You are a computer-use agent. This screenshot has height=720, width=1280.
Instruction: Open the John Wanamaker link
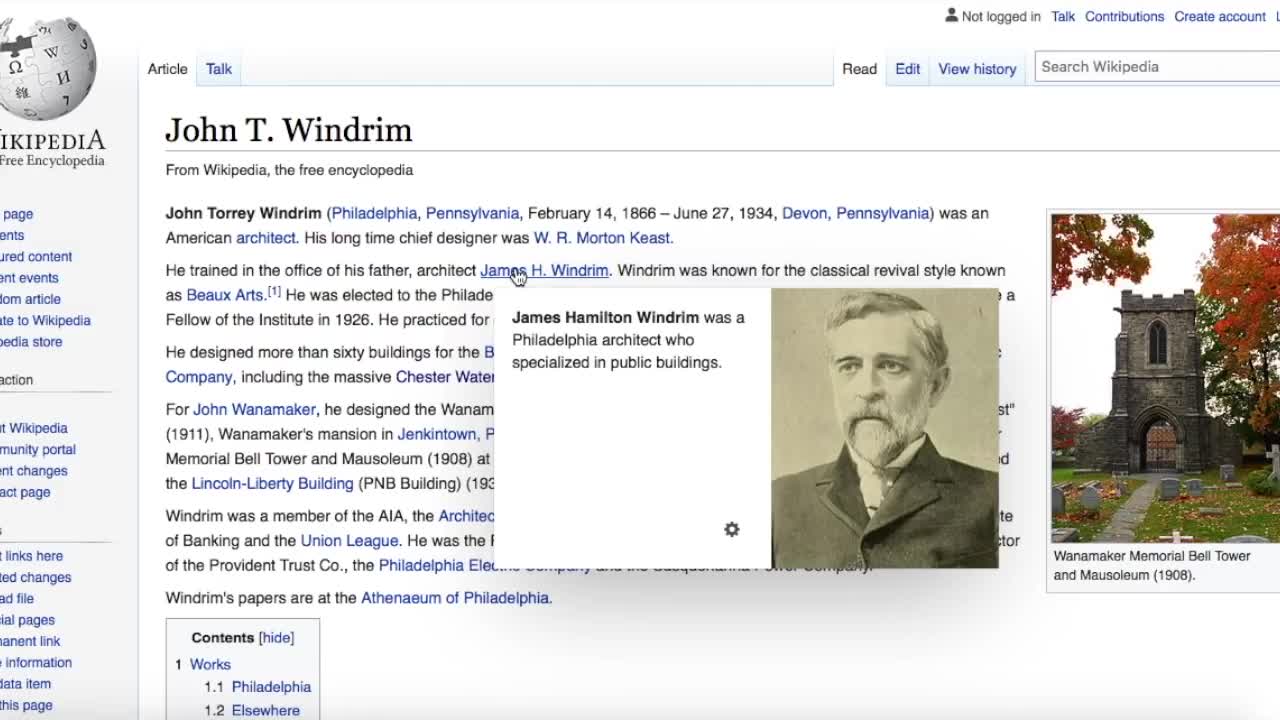[x=254, y=409]
